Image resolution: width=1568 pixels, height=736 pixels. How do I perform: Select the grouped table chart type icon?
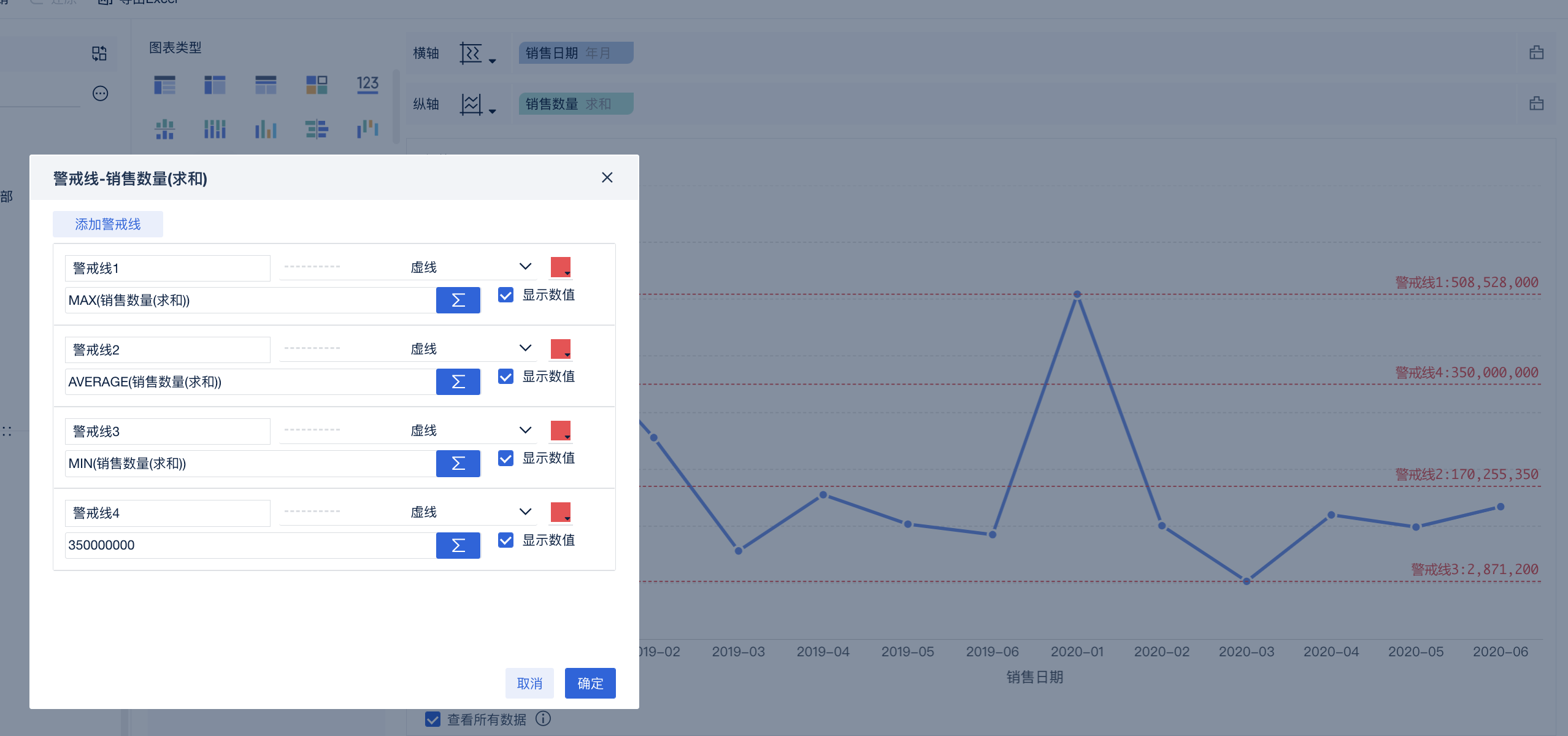pyautogui.click(x=164, y=85)
